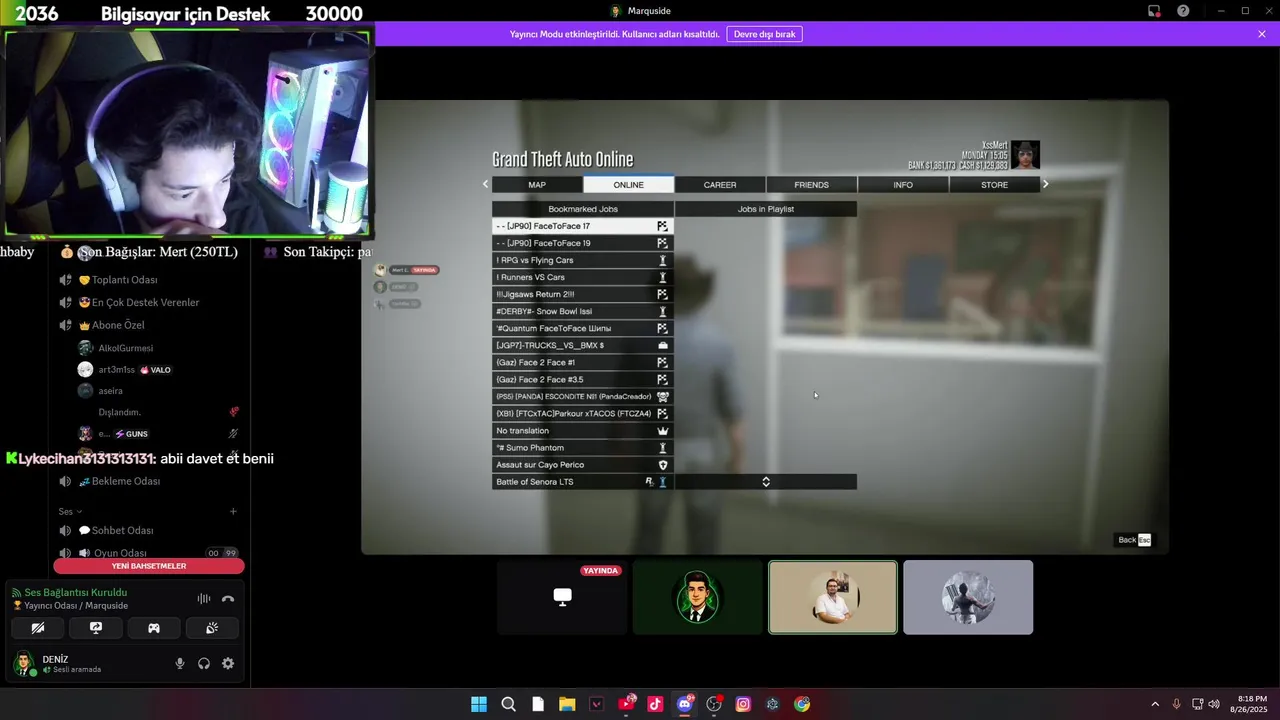Select job '[JGP7]-TRUCKS__VS__BMX $'

[x=583, y=345]
